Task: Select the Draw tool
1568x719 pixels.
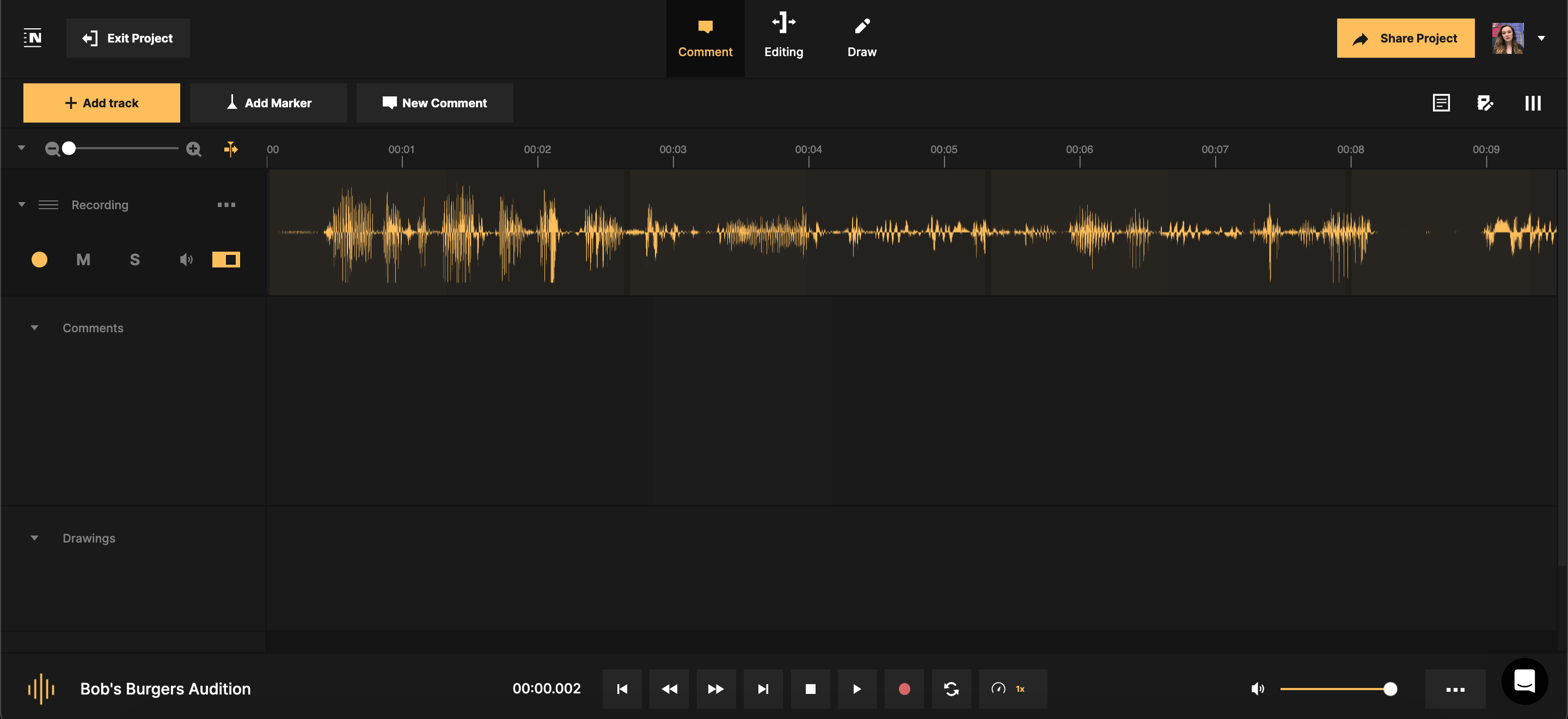Action: [x=862, y=36]
